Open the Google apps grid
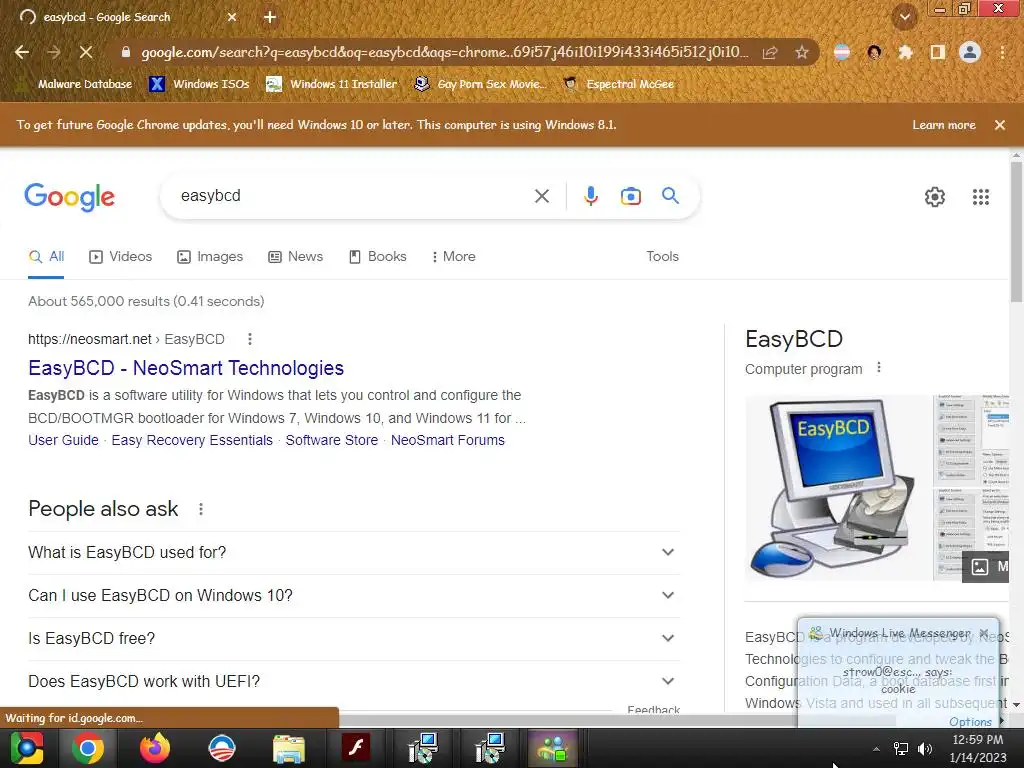 (x=981, y=197)
